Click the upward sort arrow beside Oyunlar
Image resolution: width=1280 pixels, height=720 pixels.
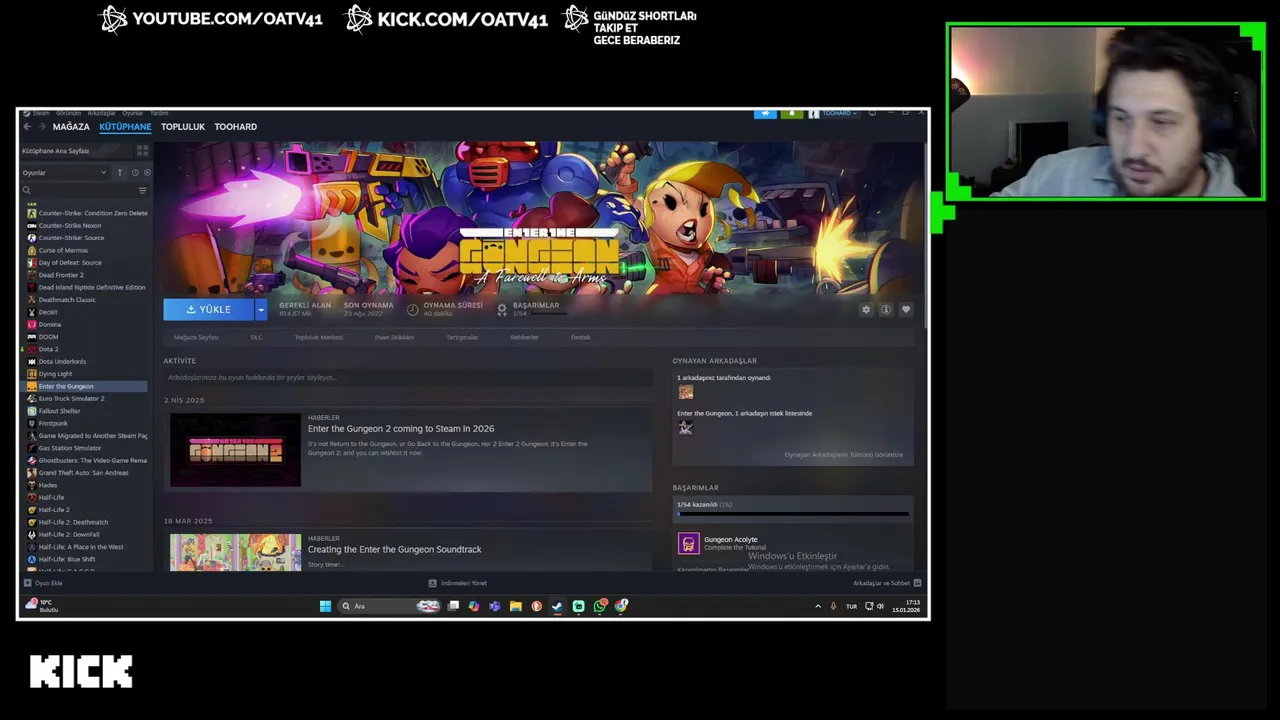point(120,173)
